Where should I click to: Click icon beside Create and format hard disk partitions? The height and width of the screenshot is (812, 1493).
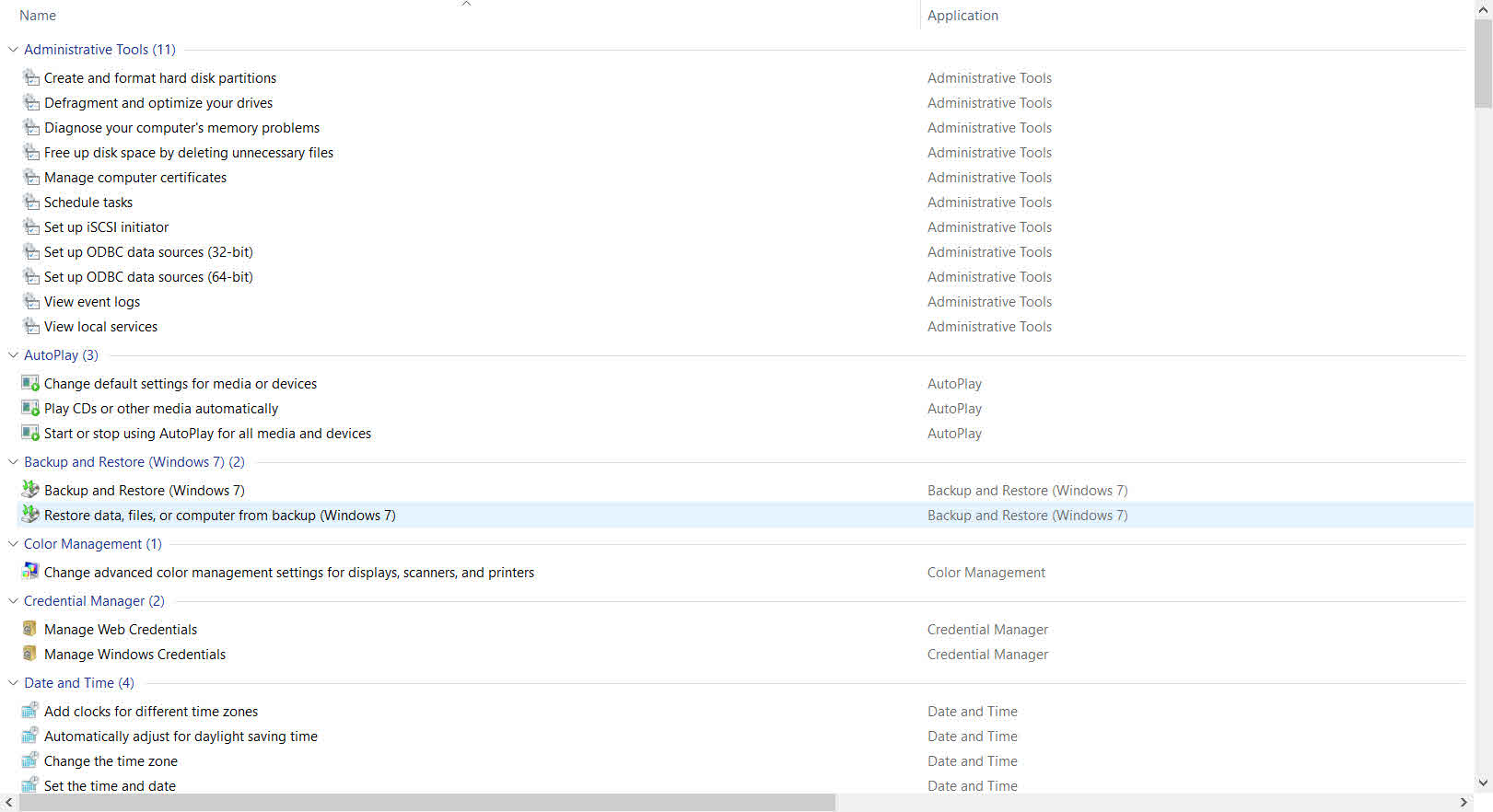[30, 77]
